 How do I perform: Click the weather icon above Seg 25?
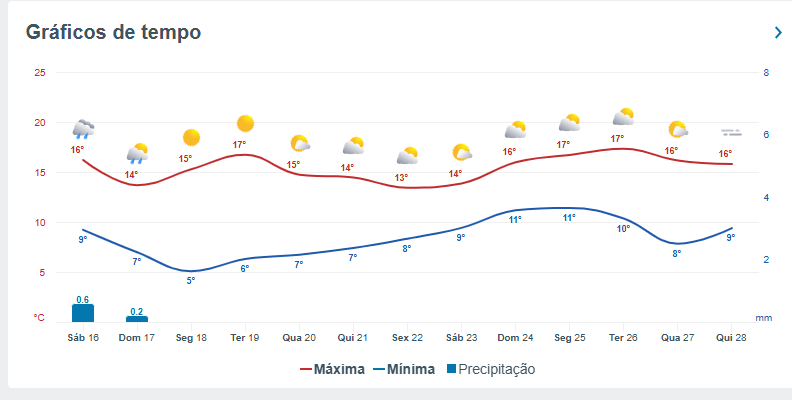(x=570, y=123)
